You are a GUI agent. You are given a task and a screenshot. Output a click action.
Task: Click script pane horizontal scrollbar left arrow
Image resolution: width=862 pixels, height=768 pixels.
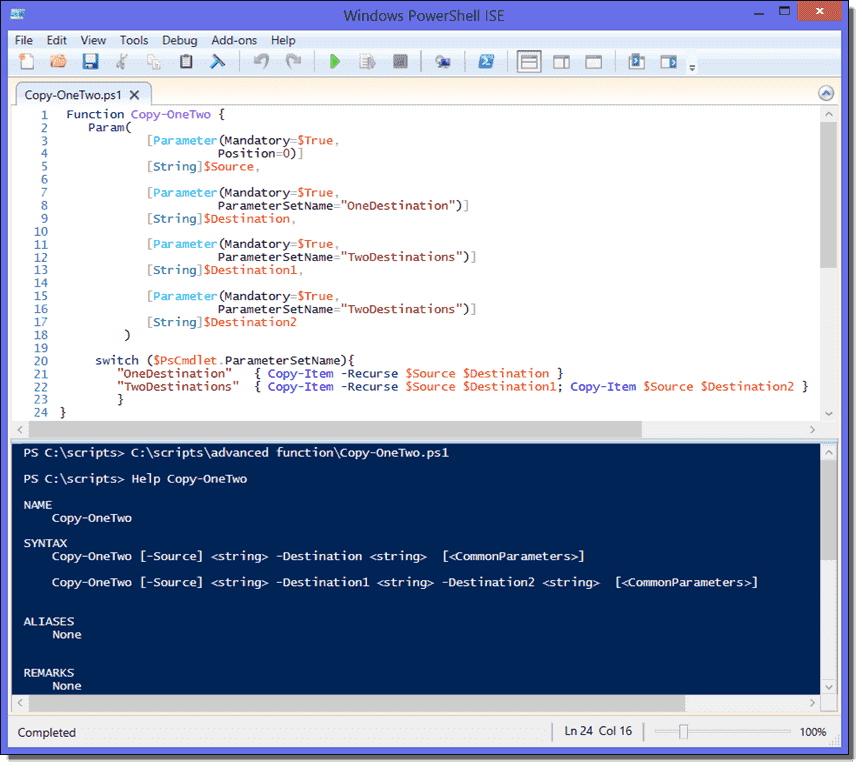(20, 429)
